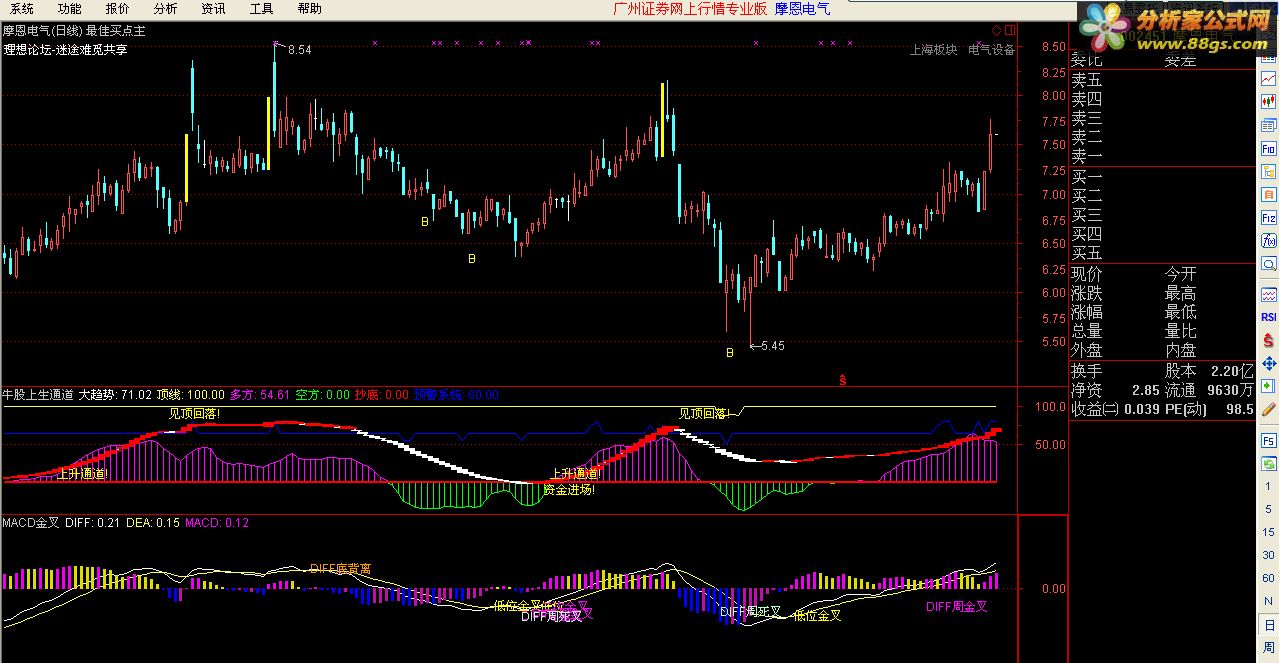Image resolution: width=1279 pixels, height=663 pixels.
Task: Click the magnifier search icon
Action: (1268, 264)
